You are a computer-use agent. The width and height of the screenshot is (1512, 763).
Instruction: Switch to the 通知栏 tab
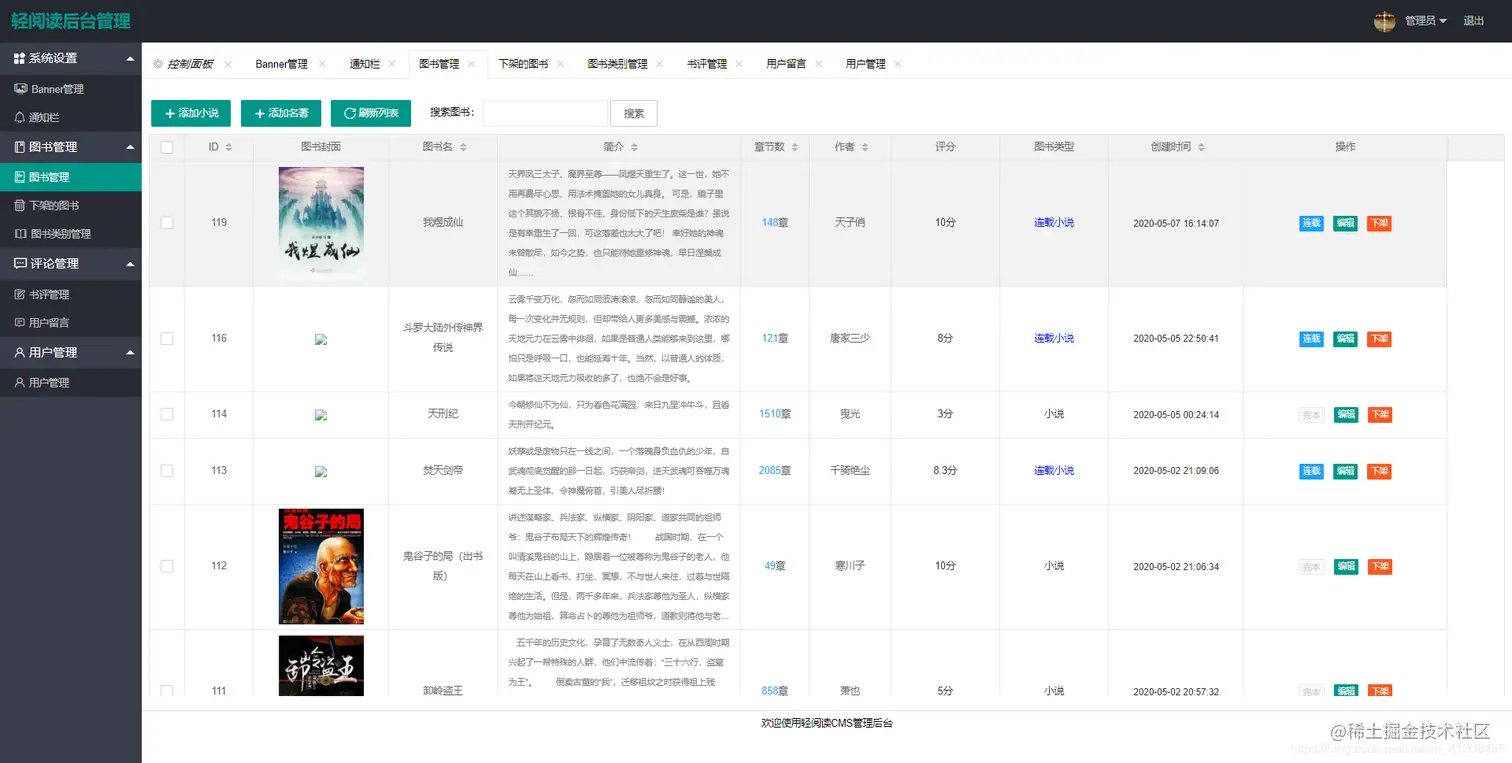point(364,64)
